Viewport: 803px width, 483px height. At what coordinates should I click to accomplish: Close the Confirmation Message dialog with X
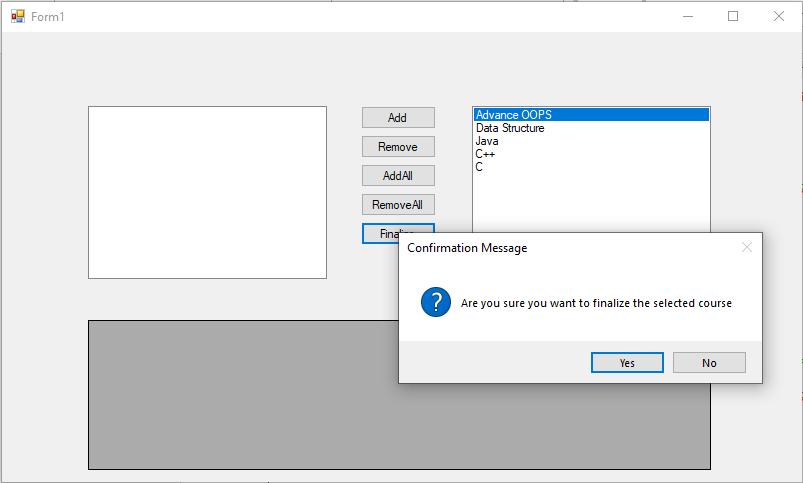click(x=746, y=248)
